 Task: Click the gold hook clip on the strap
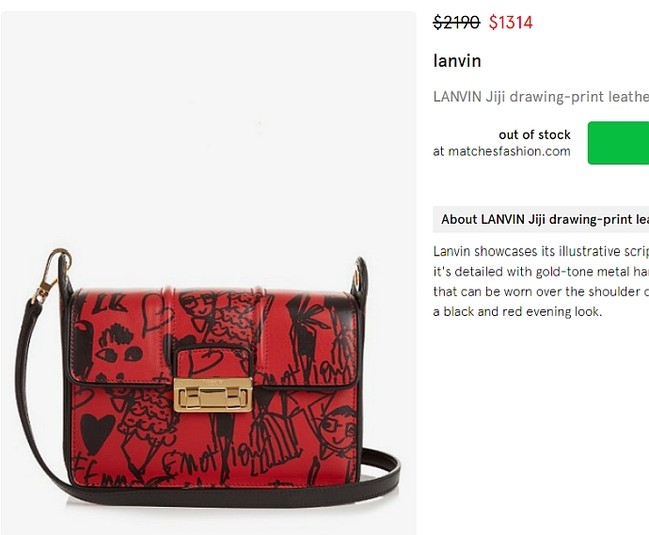click(50, 274)
